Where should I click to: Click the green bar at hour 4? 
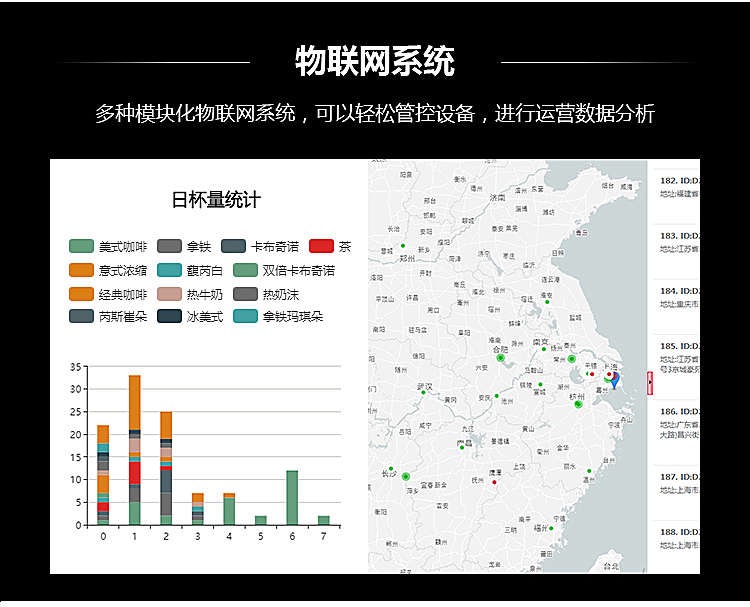click(229, 511)
